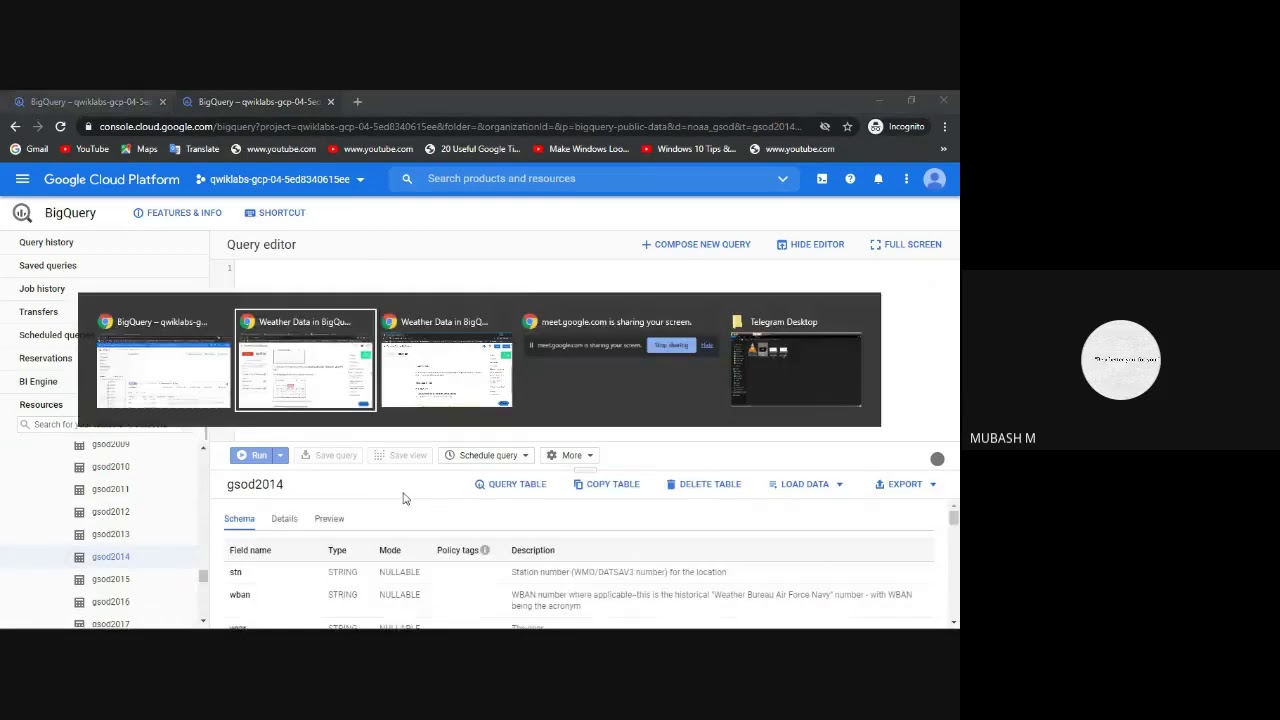The width and height of the screenshot is (1280, 720).
Task: Activate Cloud Shell icon in header
Action: tap(822, 179)
